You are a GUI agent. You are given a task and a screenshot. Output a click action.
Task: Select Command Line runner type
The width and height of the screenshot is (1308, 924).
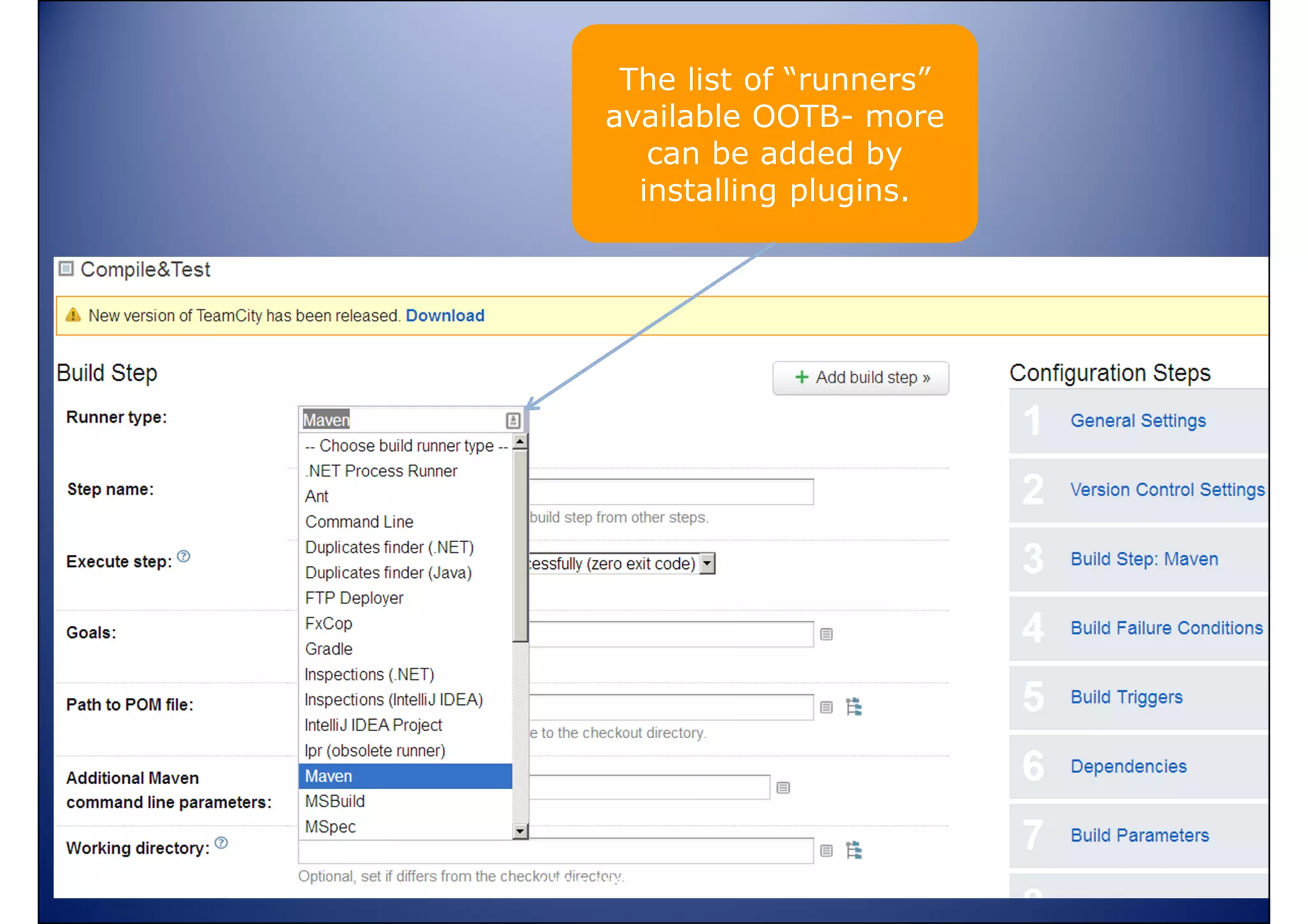pos(406,522)
